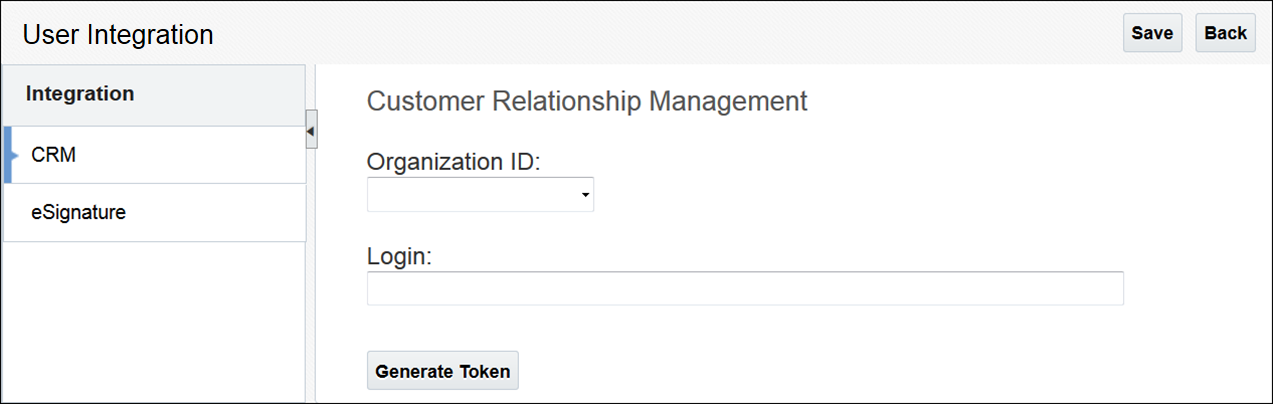Click empty sidebar area below eSignature
This screenshot has width=1273, height=404.
(x=150, y=320)
